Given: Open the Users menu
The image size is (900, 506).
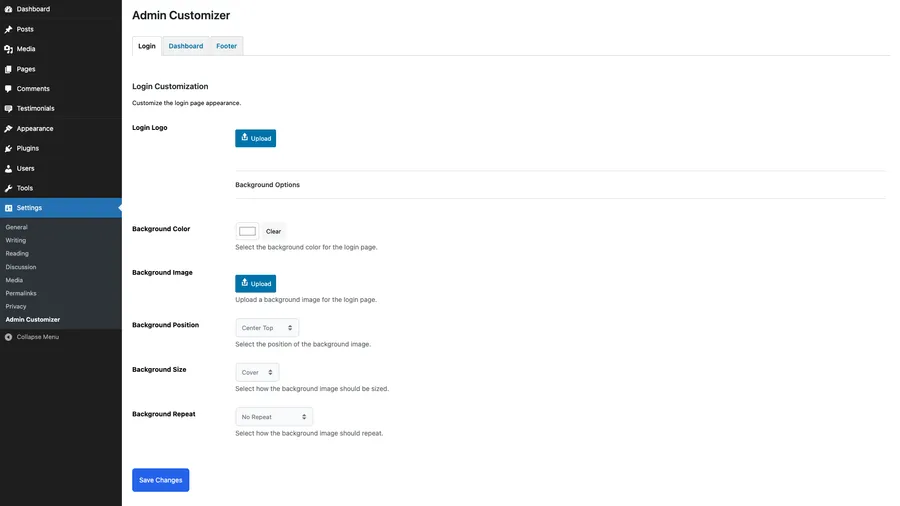Looking at the screenshot, I should [61, 169].
